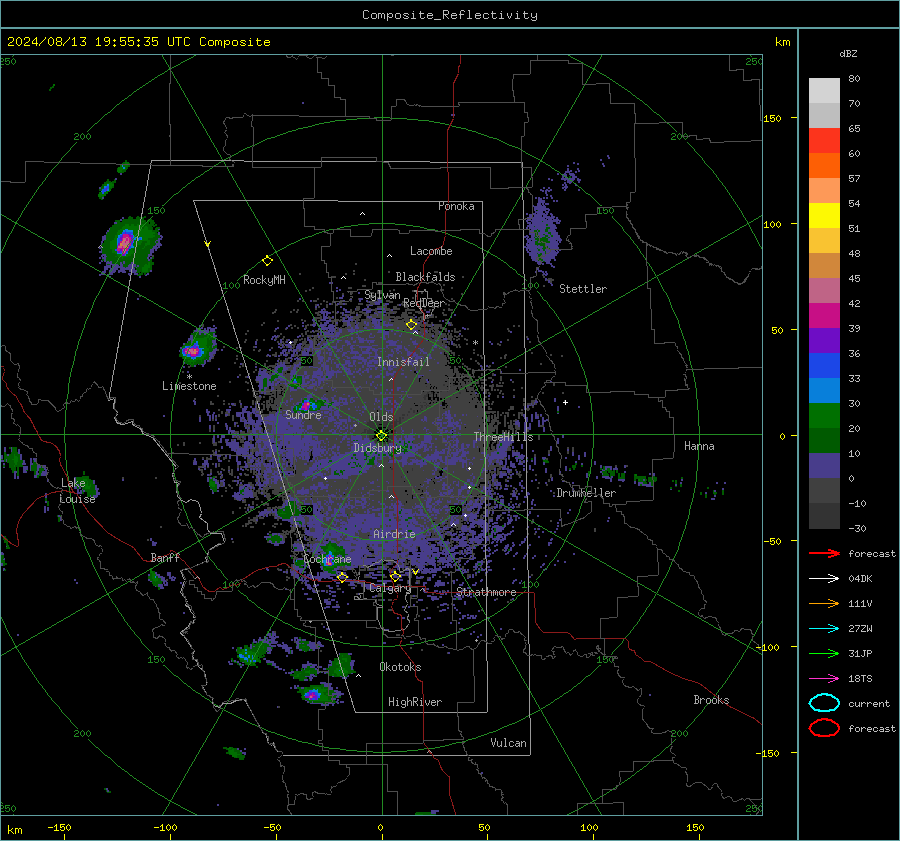900x841 pixels.
Task: Click the Sylvan town label
Action: click(382, 295)
